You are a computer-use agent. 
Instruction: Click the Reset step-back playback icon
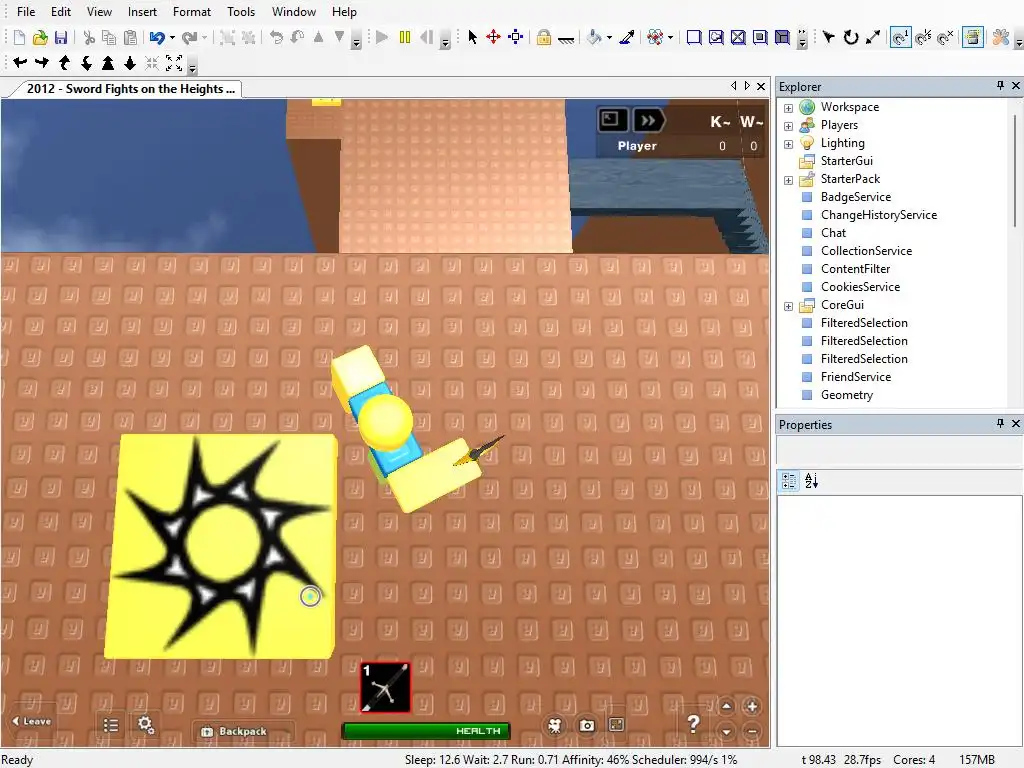coord(426,37)
